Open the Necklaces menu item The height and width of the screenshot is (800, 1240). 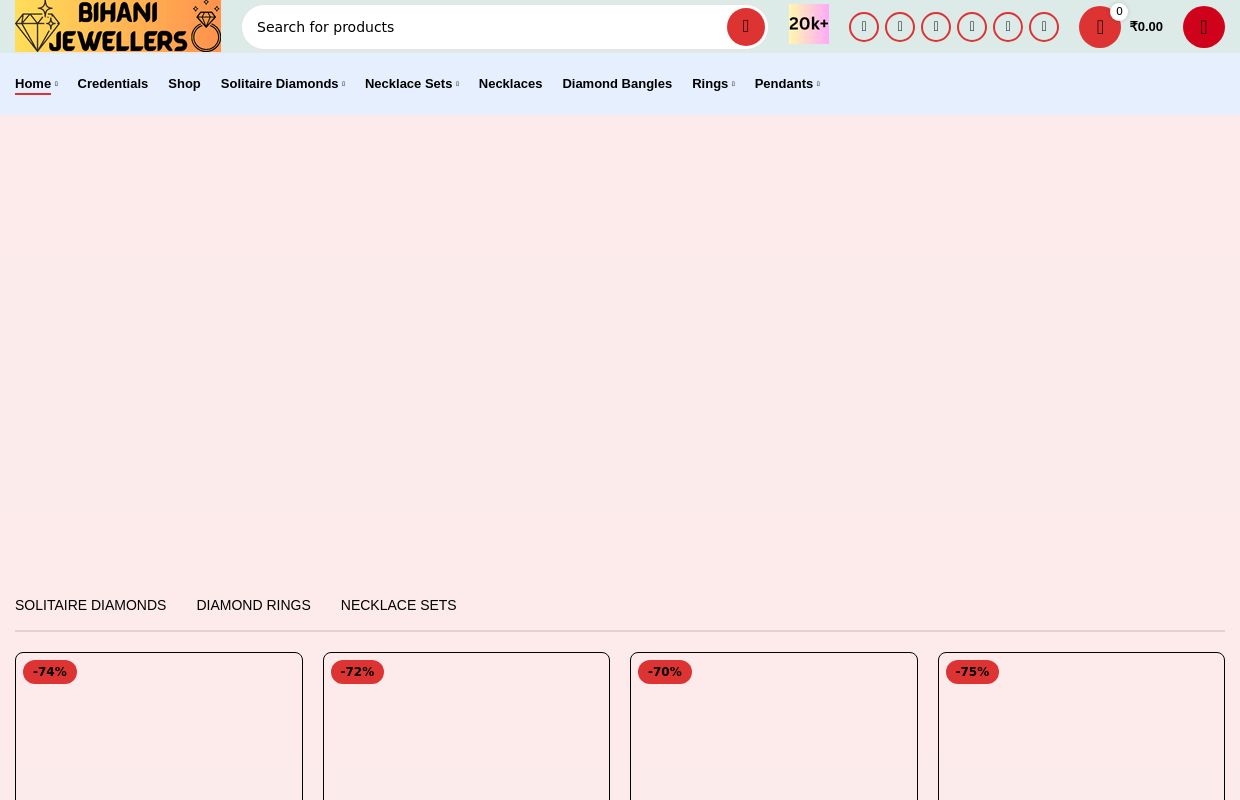(x=510, y=84)
